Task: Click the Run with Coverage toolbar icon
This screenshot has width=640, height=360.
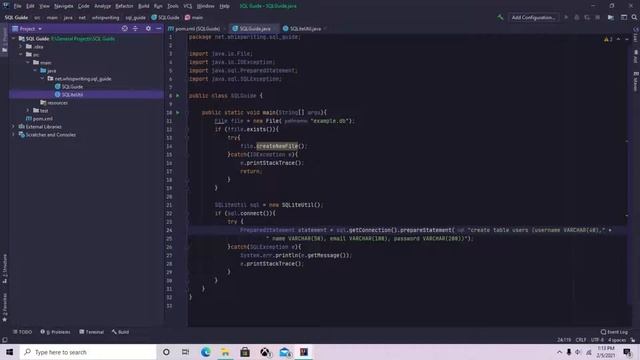Action: [x=587, y=18]
